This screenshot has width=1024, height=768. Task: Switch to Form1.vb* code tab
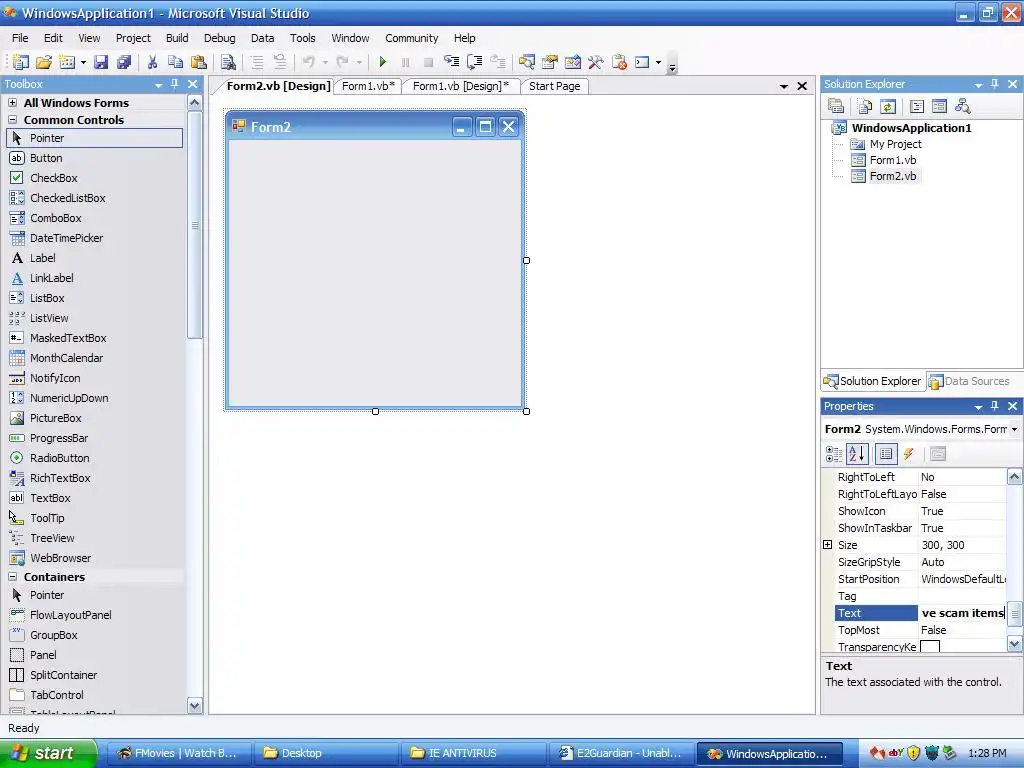point(368,86)
